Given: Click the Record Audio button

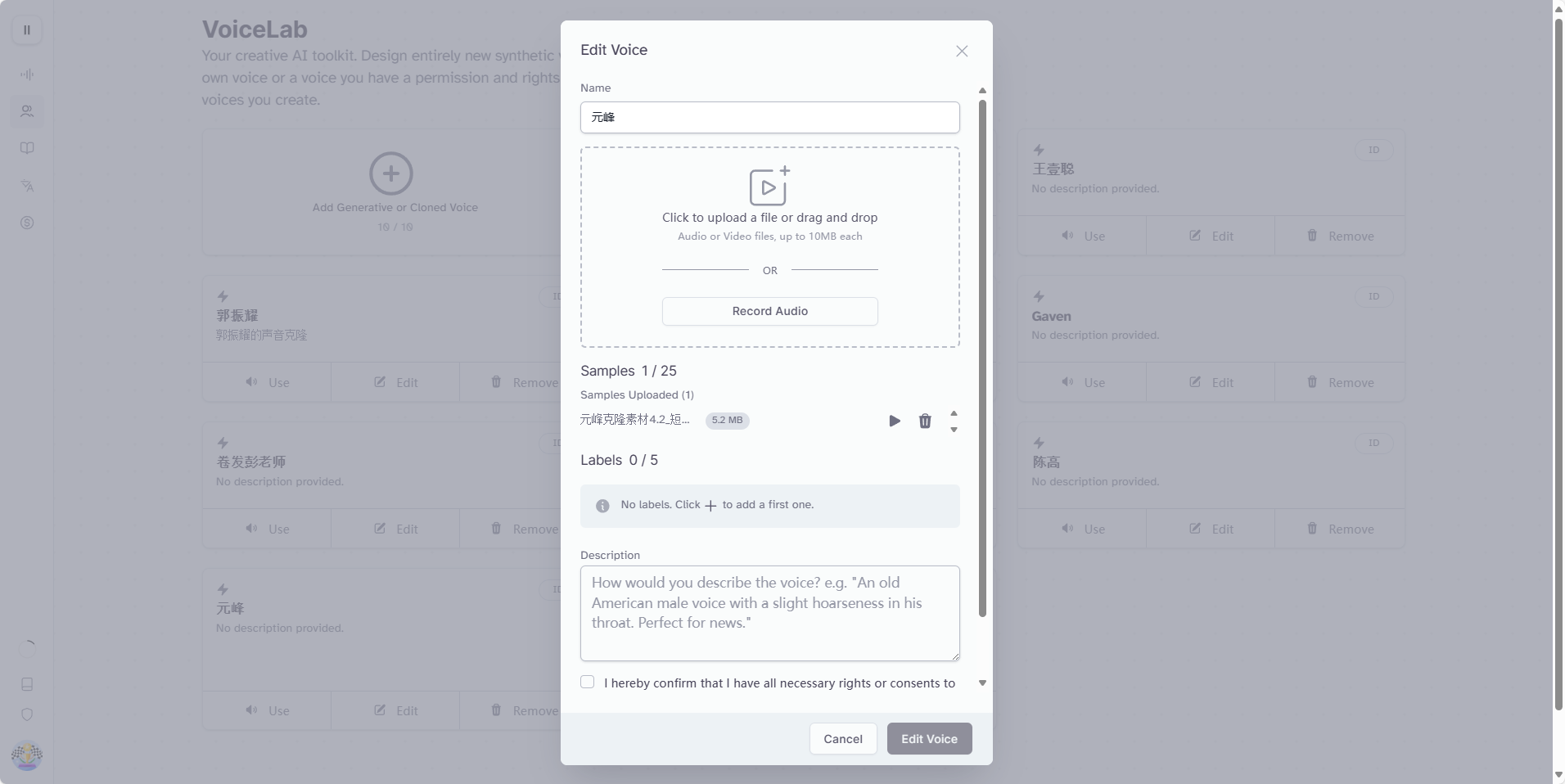Looking at the screenshot, I should 770,311.
